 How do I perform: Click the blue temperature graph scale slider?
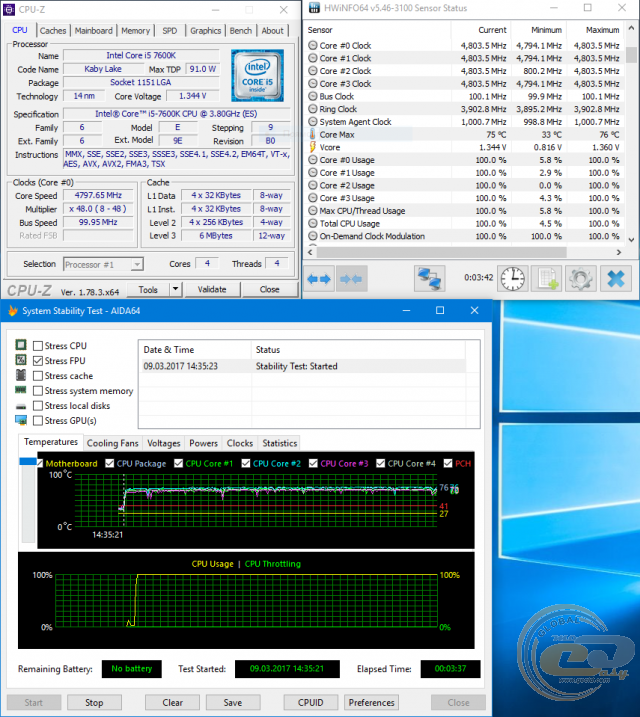coord(27,461)
